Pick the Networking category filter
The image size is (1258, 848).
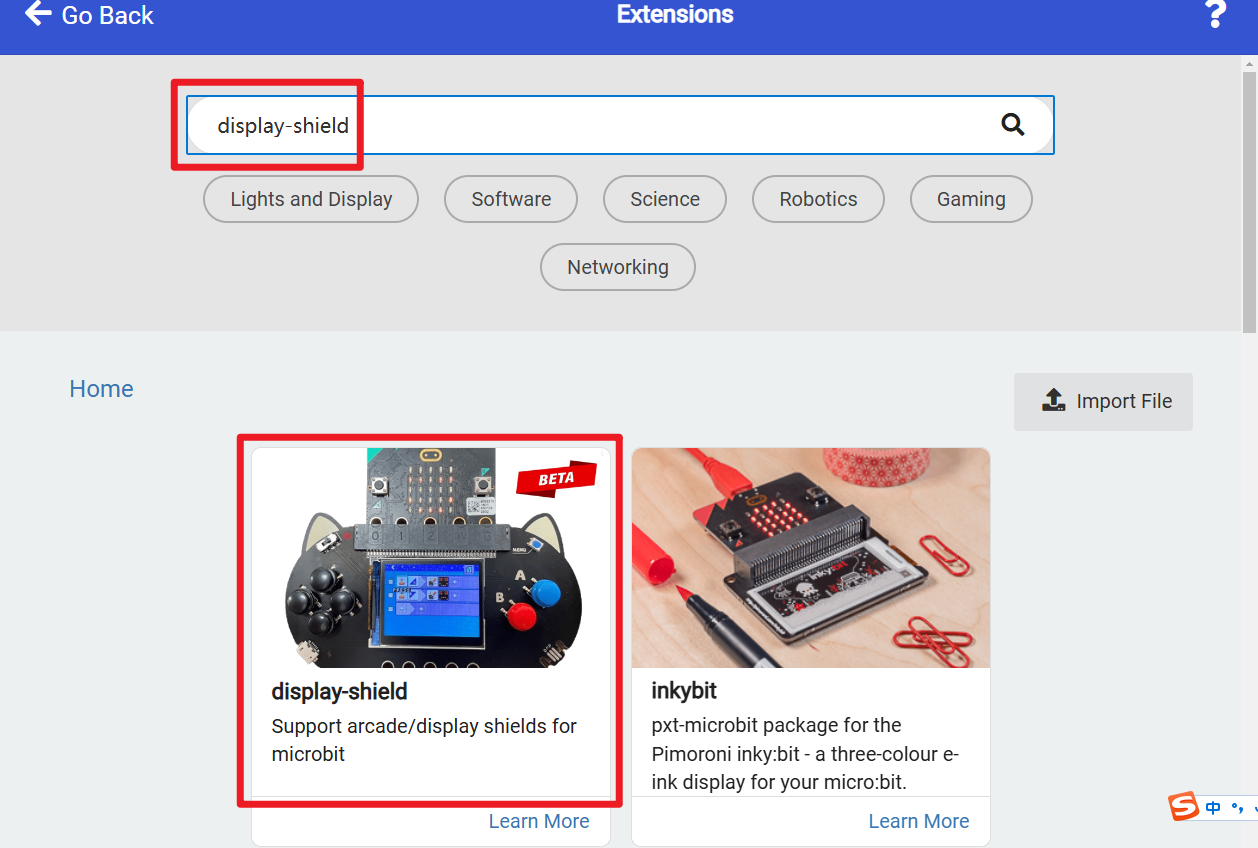coord(618,267)
